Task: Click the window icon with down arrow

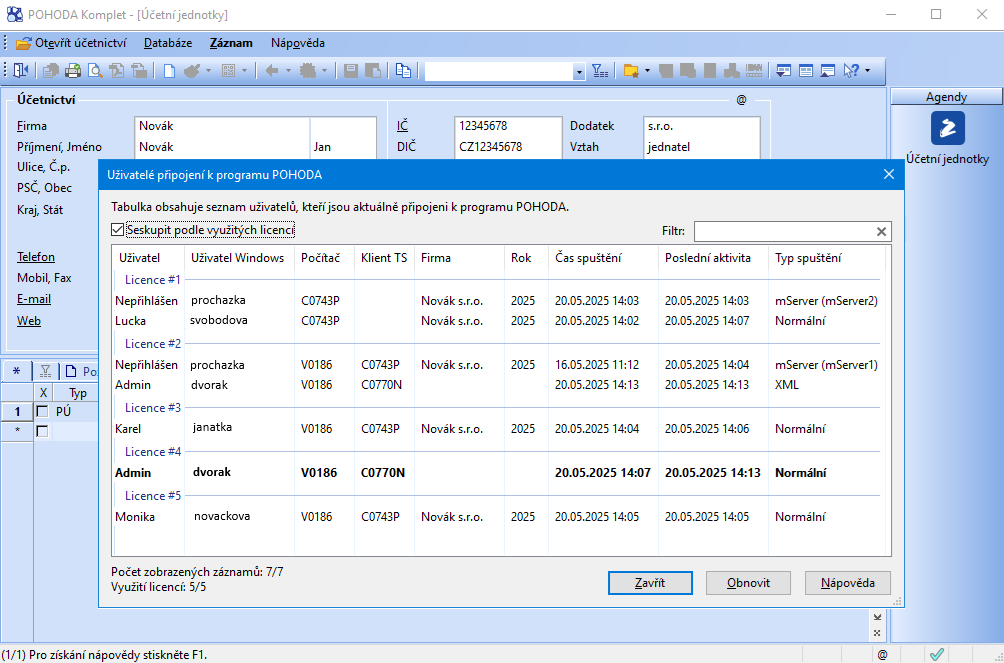Action: click(783, 70)
